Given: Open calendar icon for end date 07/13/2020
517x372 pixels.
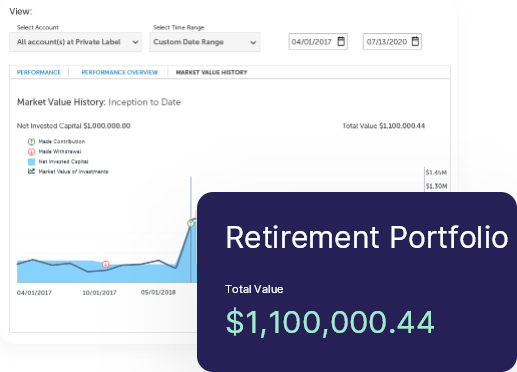Looking at the screenshot, I should pos(415,41).
